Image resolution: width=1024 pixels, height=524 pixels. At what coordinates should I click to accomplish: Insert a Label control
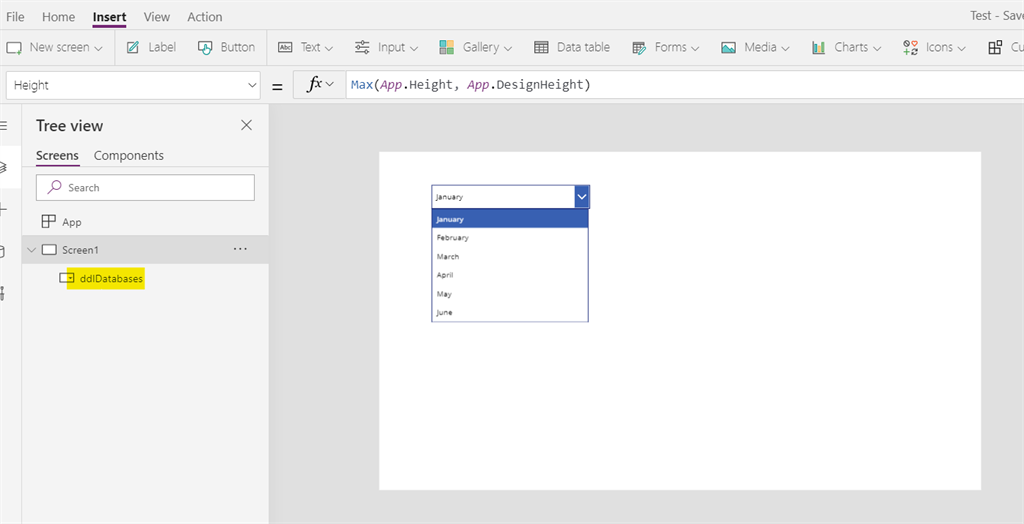[x=151, y=47]
